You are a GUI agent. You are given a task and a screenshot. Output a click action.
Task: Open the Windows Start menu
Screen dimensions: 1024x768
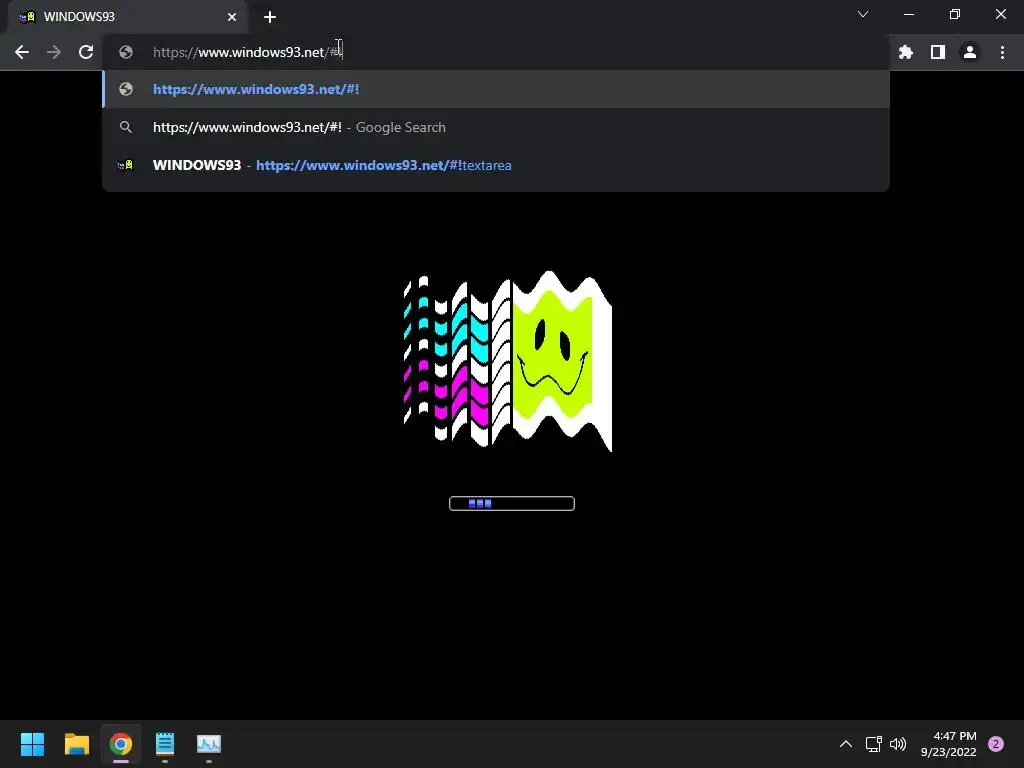32,744
